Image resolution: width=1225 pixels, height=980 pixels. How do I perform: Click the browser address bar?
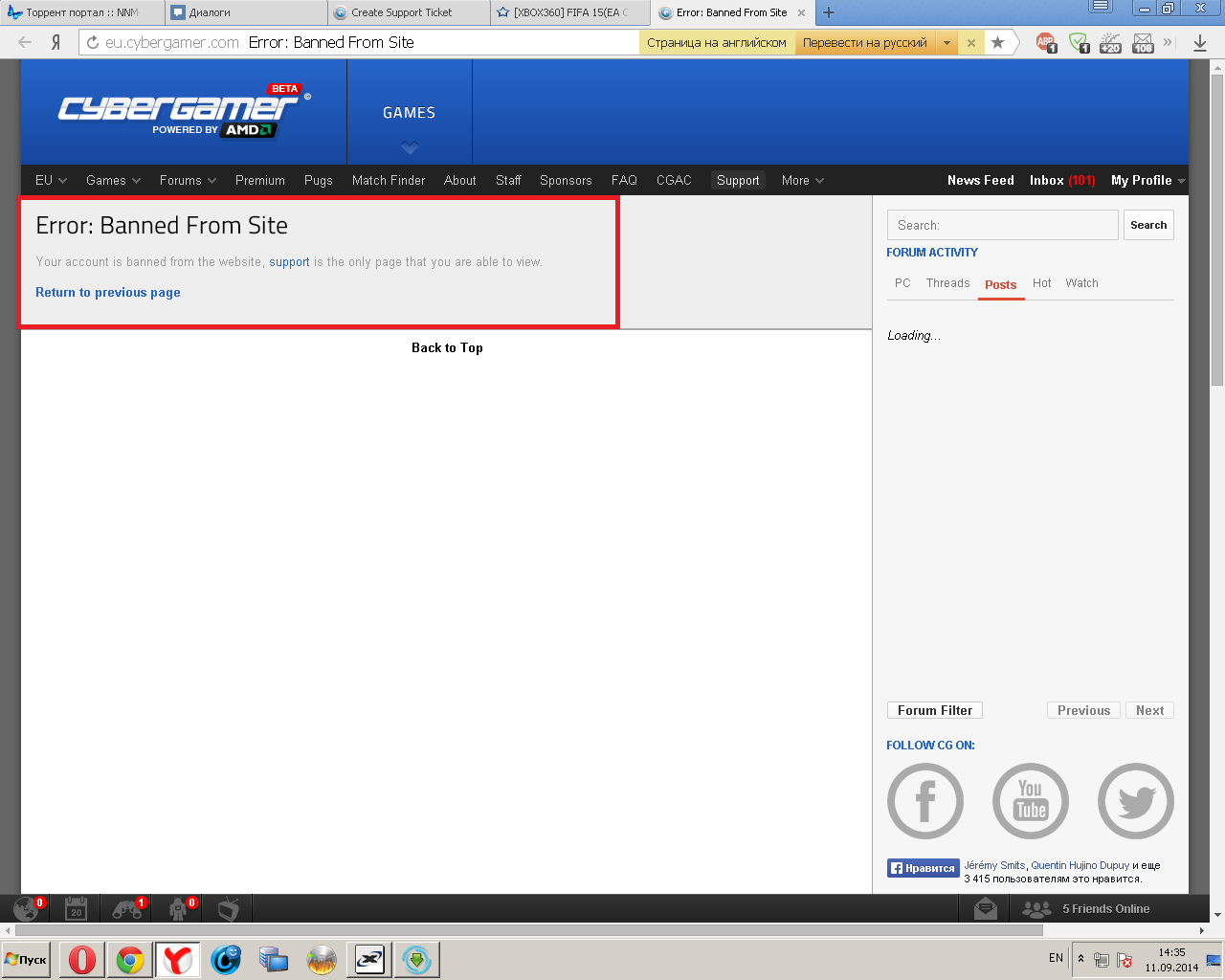point(359,42)
